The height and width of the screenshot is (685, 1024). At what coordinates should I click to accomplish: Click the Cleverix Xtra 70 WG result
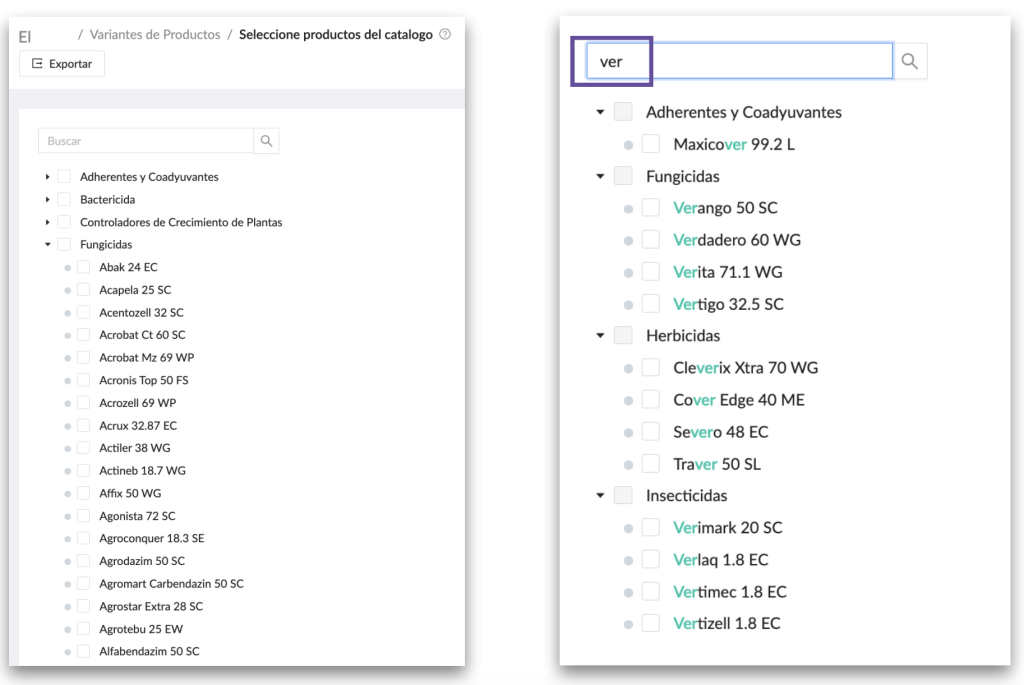(746, 368)
